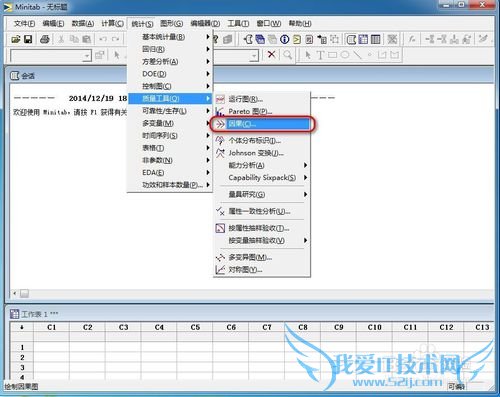This screenshot has height=397, width=500.
Task: Choose 按属性抽样验收(T)... entry
Action: (x=262, y=228)
